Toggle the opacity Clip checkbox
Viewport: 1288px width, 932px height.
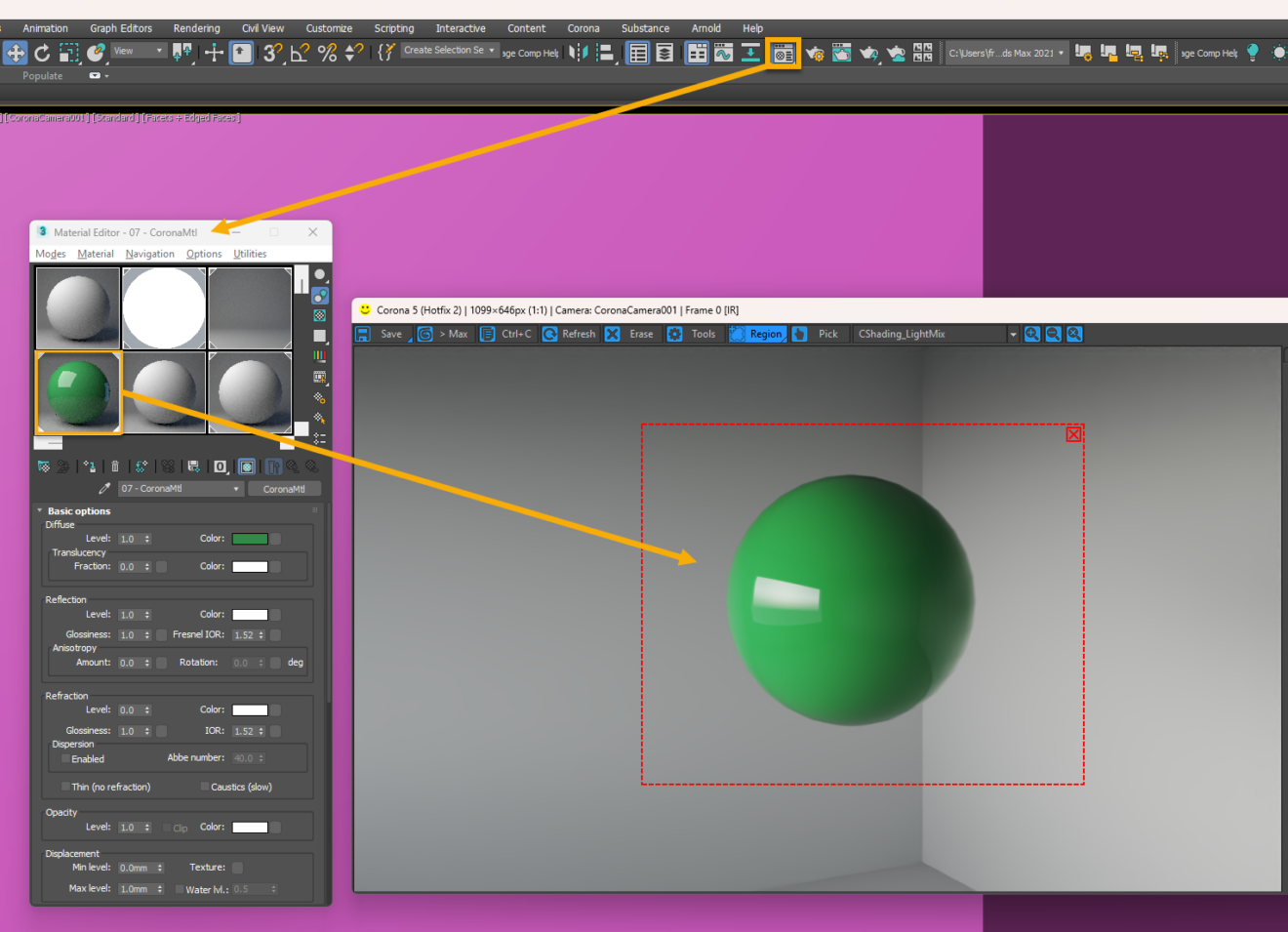[167, 828]
